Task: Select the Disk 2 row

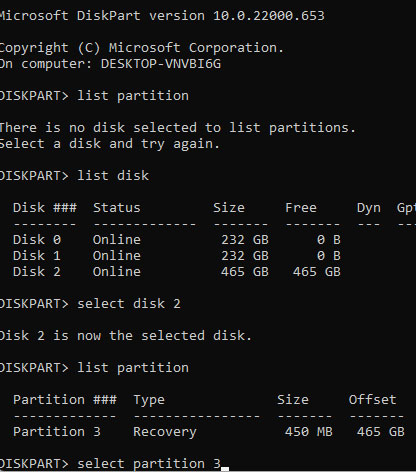Action: [x=177, y=272]
